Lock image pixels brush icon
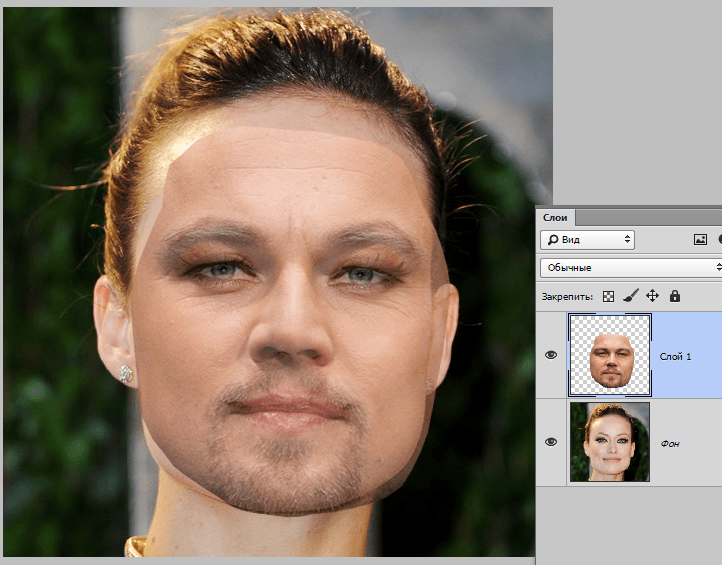The height and width of the screenshot is (565, 722). [630, 296]
